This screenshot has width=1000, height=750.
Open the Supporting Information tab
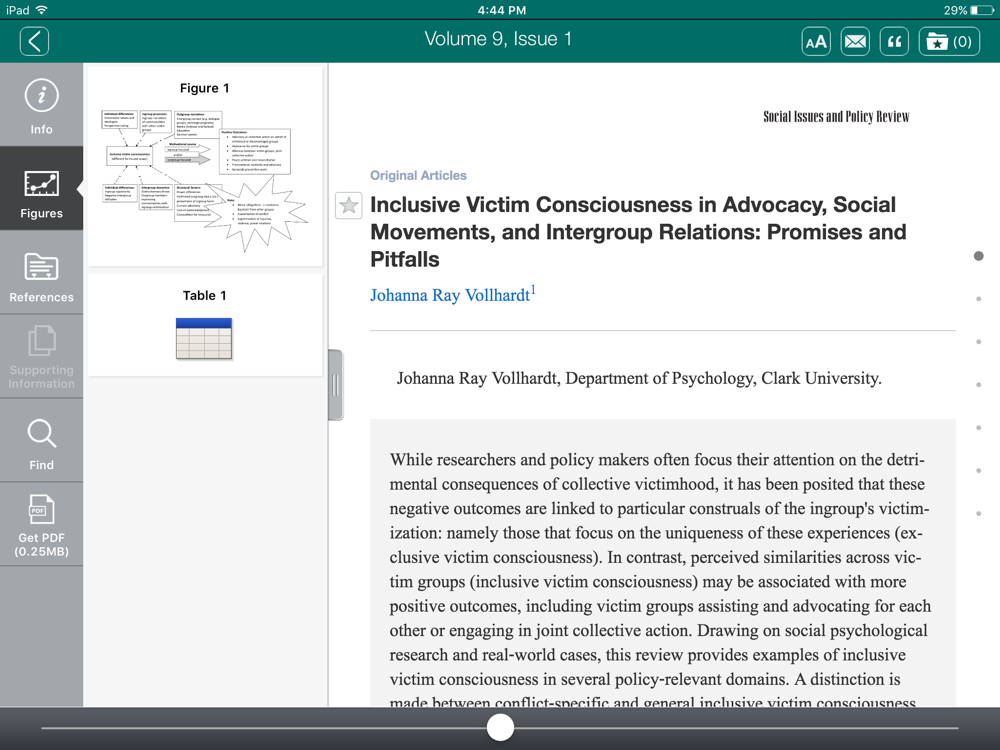tap(41, 357)
